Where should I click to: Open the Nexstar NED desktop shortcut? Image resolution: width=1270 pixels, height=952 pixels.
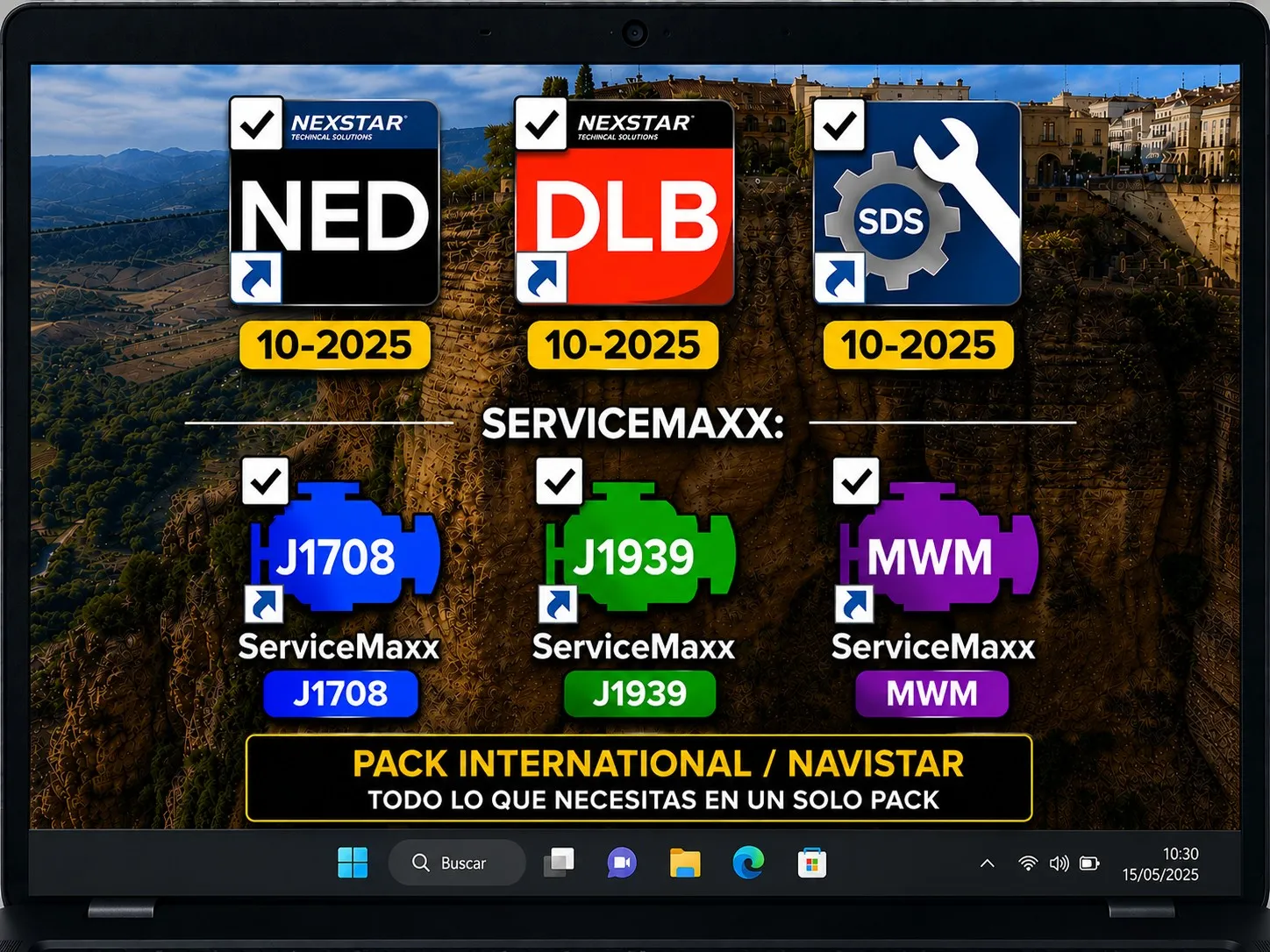click(334, 202)
